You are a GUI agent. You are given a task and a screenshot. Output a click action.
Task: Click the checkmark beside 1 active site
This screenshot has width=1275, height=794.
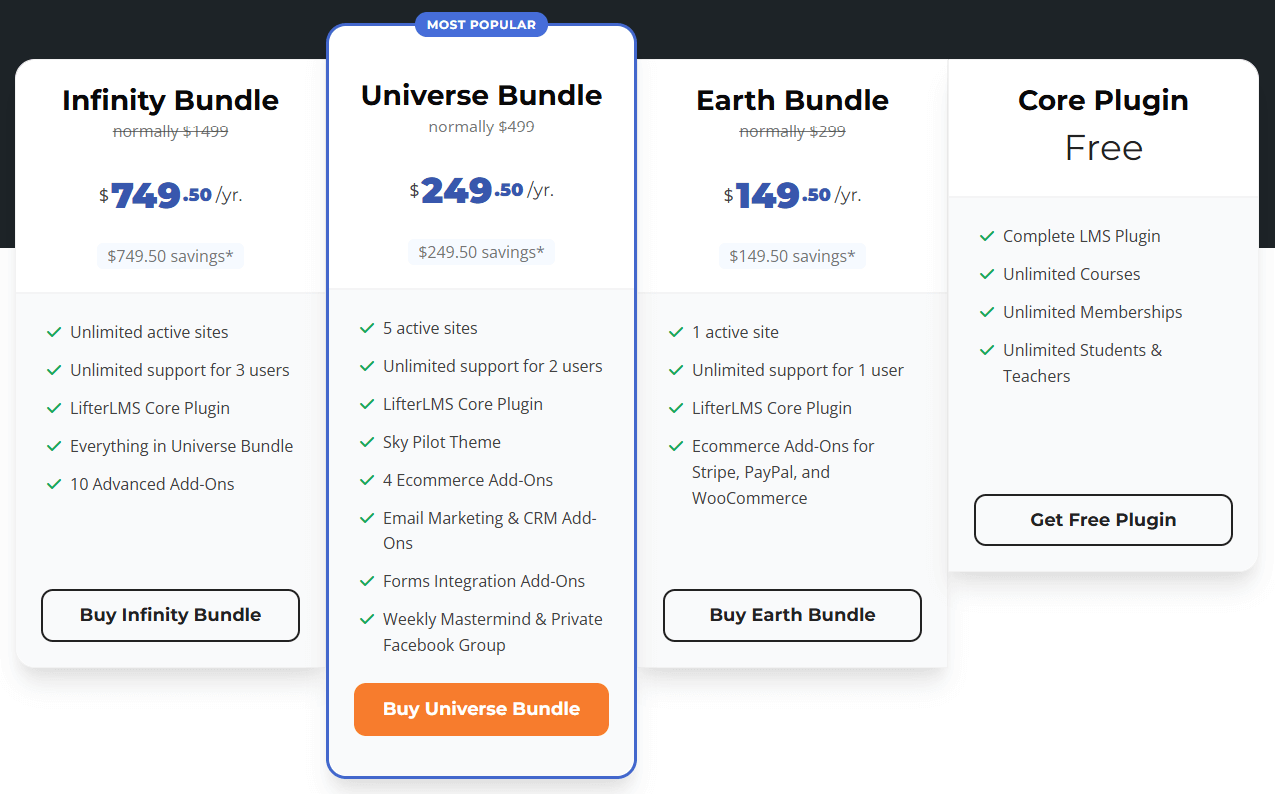tap(676, 332)
